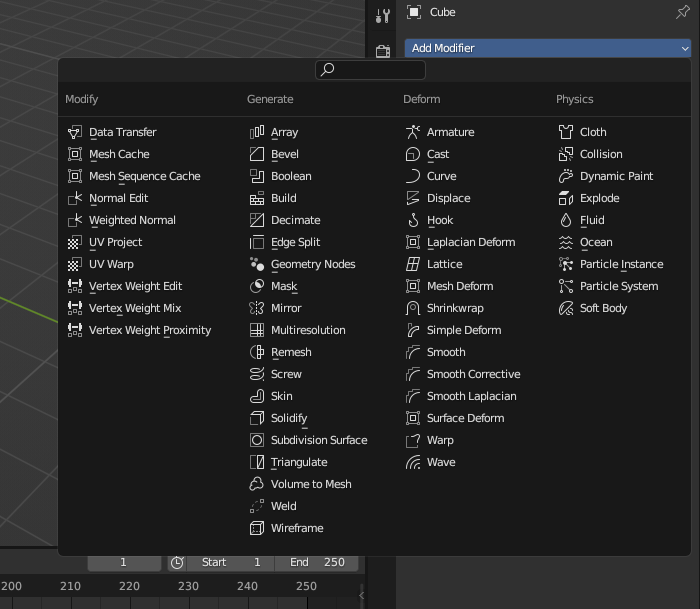The width and height of the screenshot is (700, 609).
Task: Toggle the Use Preview Range clock icon
Action: pos(177,563)
